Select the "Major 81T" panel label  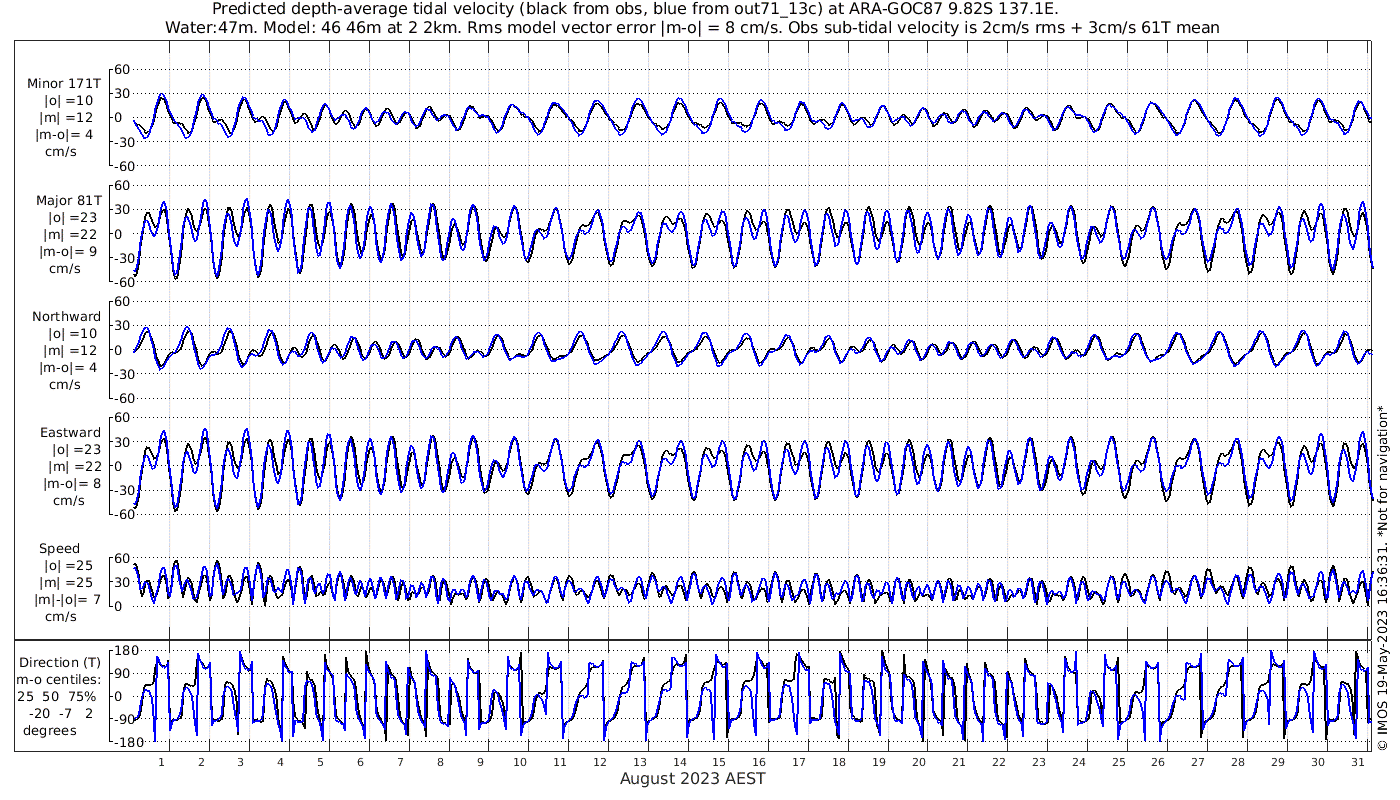click(x=67, y=200)
